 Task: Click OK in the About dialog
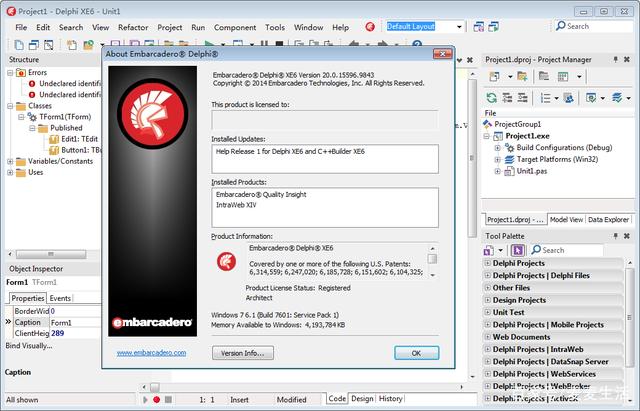416,353
